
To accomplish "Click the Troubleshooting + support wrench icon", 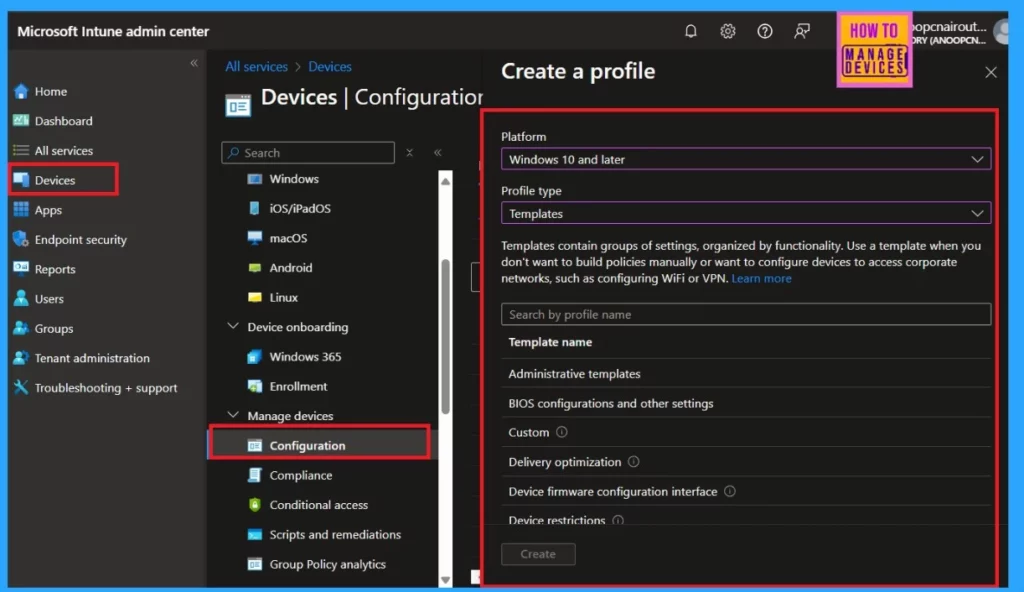I will 21,387.
